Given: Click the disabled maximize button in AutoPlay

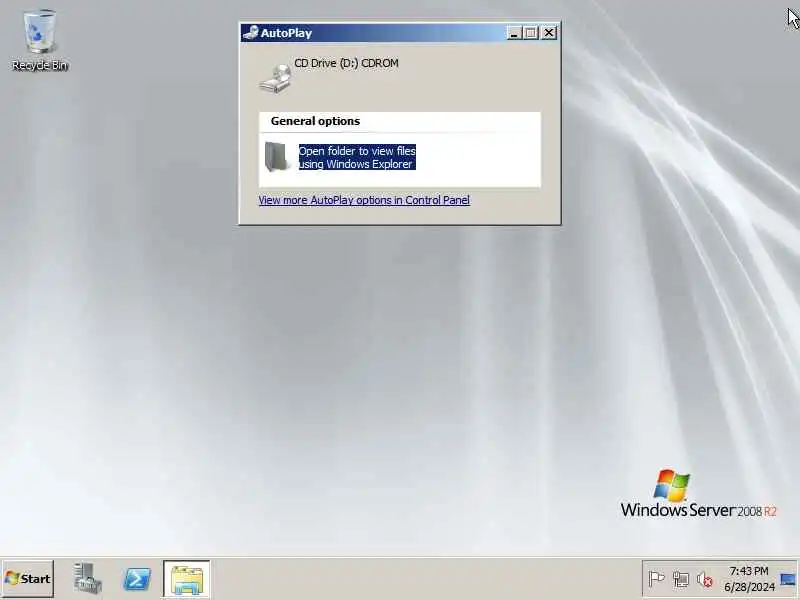Looking at the screenshot, I should [x=531, y=33].
